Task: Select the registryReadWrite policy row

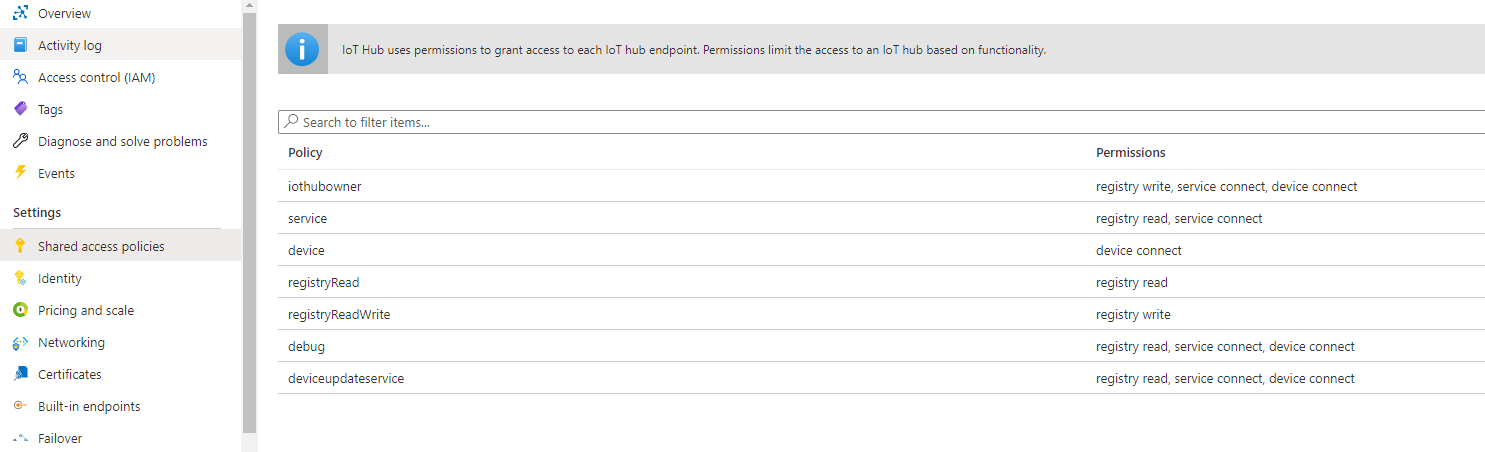Action: pos(881,314)
